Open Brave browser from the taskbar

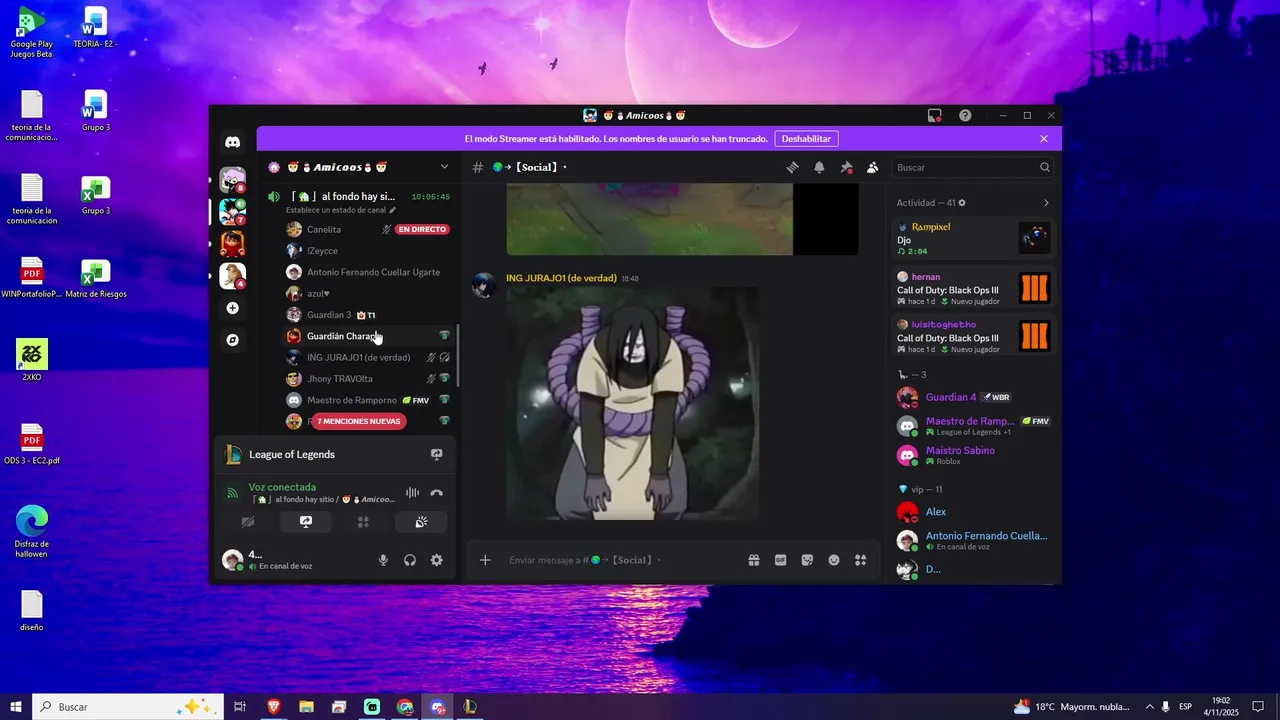[x=273, y=707]
